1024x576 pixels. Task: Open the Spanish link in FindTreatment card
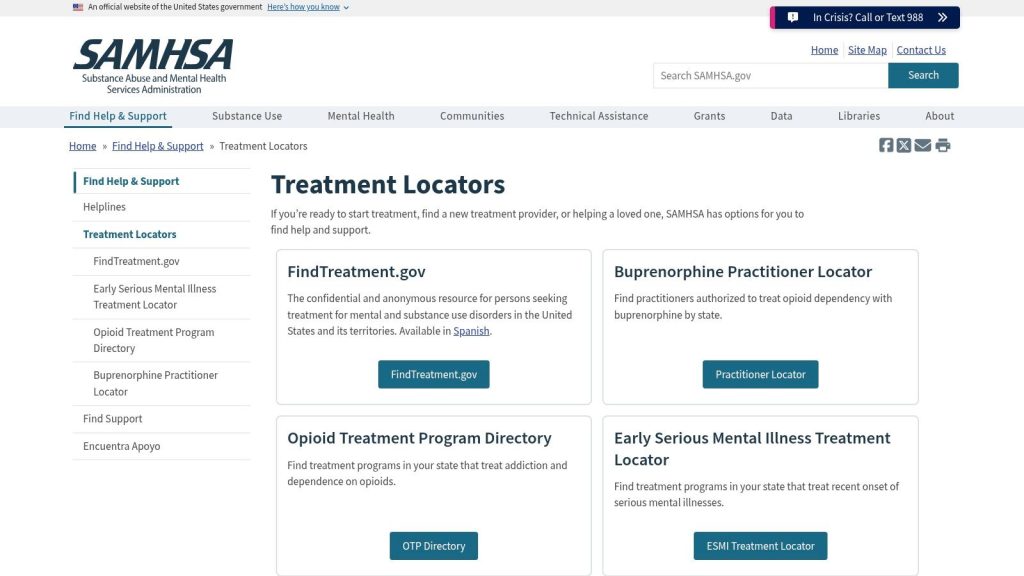click(x=471, y=331)
